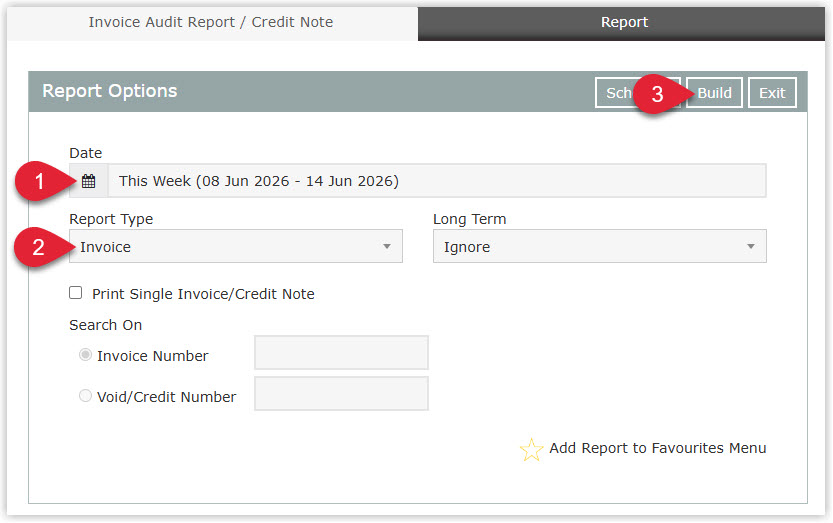Screen dimensions: 833x523
Task: Select the Invoice Number radio button
Action: (85, 355)
